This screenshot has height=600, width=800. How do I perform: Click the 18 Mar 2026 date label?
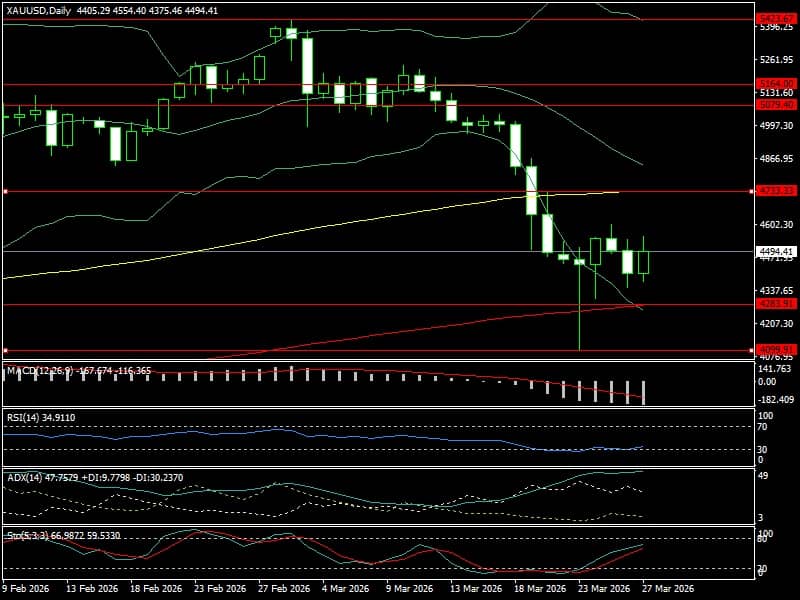540,588
